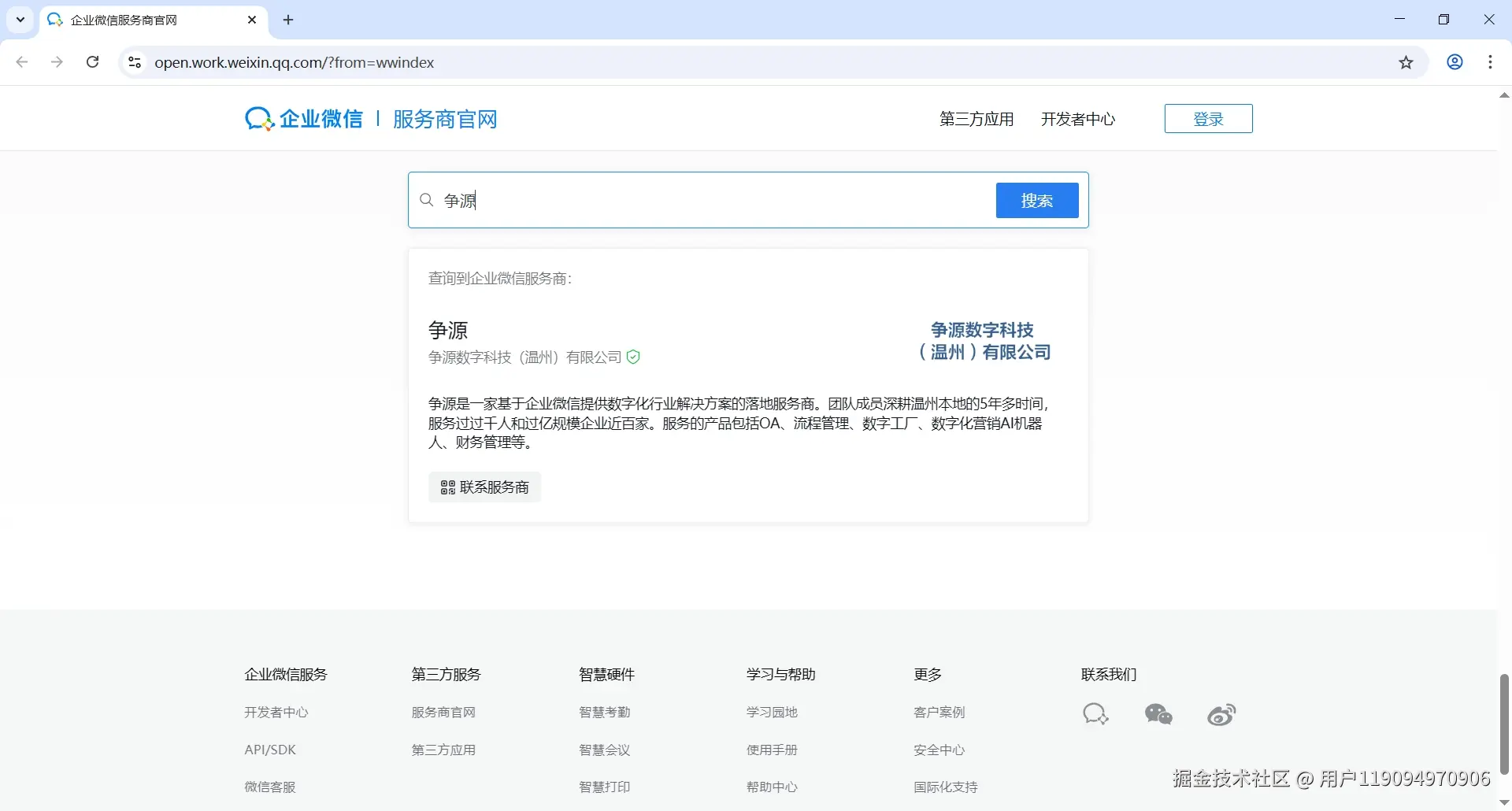Viewport: 1512px width, 811px height.
Task: Open Chrome's three-dot menu
Action: (1491, 62)
